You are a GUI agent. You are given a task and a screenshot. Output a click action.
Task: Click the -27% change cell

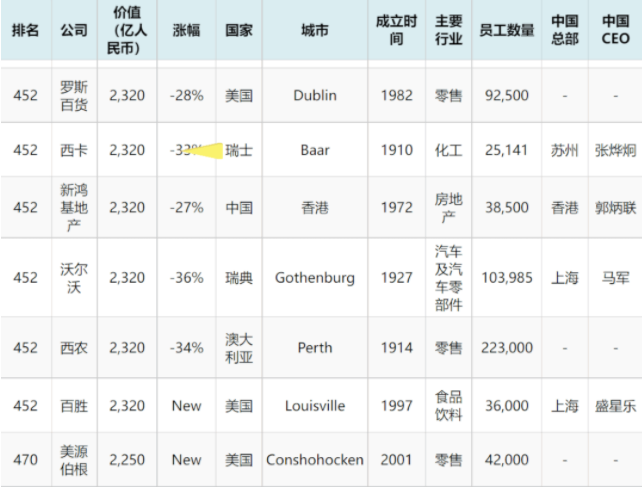(186, 208)
